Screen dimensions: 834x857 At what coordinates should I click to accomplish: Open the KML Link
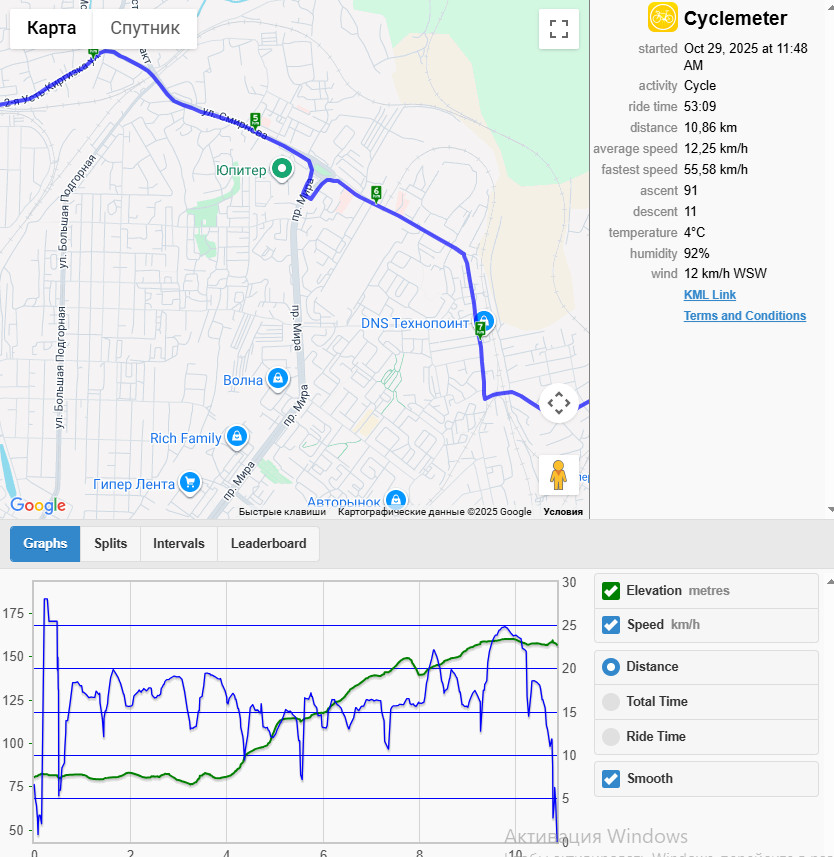[x=709, y=295]
